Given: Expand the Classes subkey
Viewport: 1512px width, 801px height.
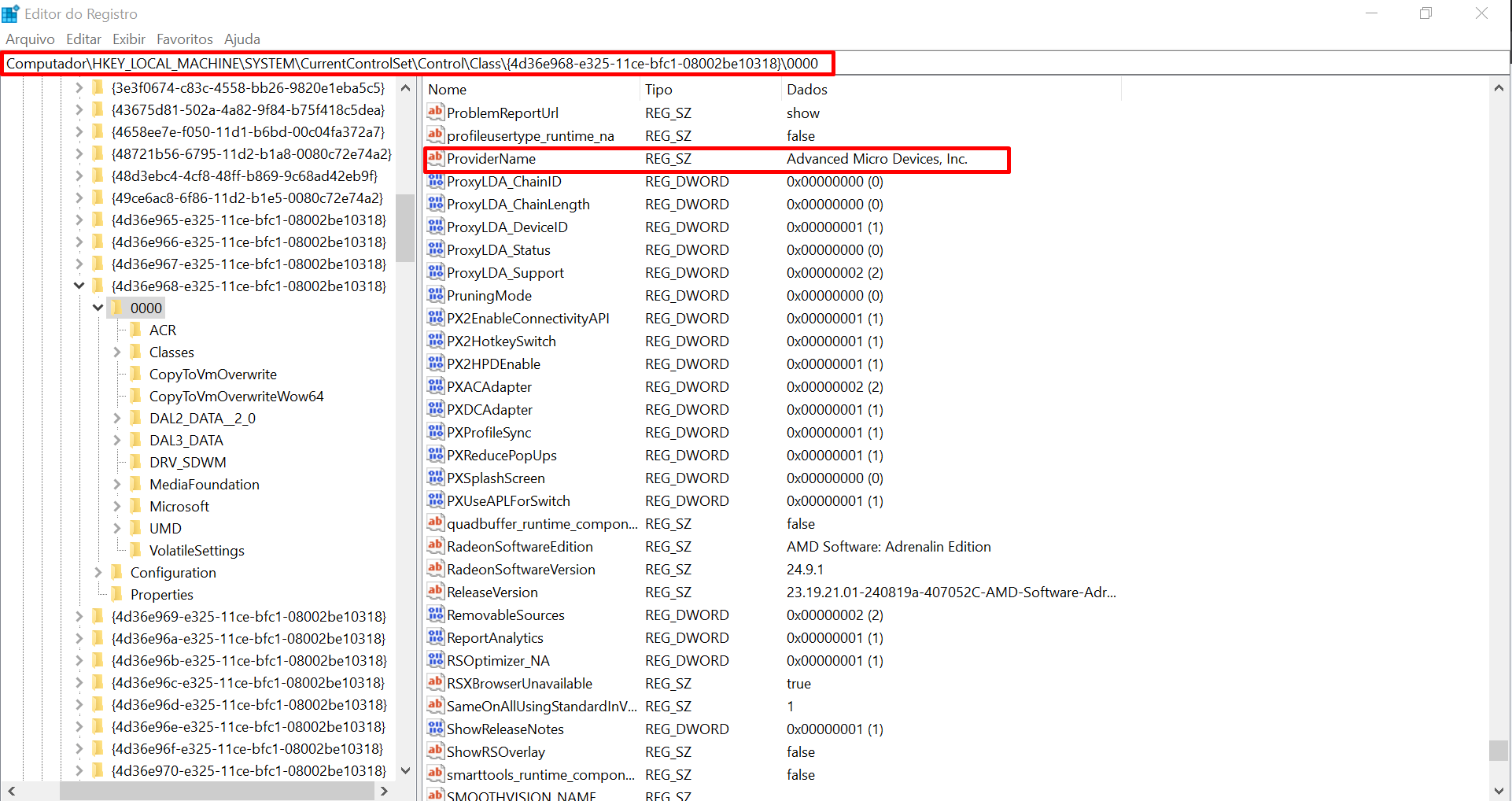Looking at the screenshot, I should click(x=116, y=352).
